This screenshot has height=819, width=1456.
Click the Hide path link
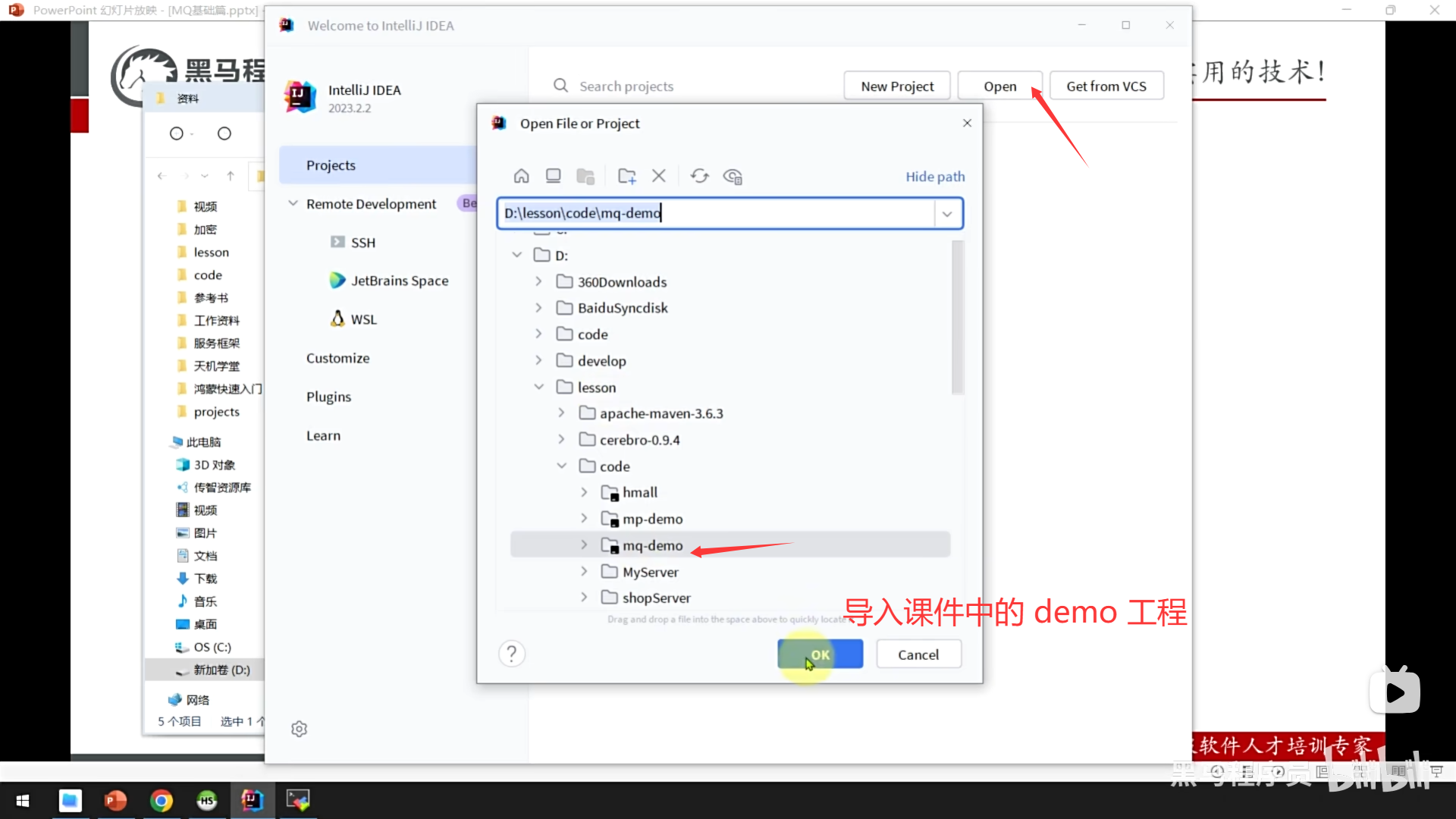coord(934,177)
